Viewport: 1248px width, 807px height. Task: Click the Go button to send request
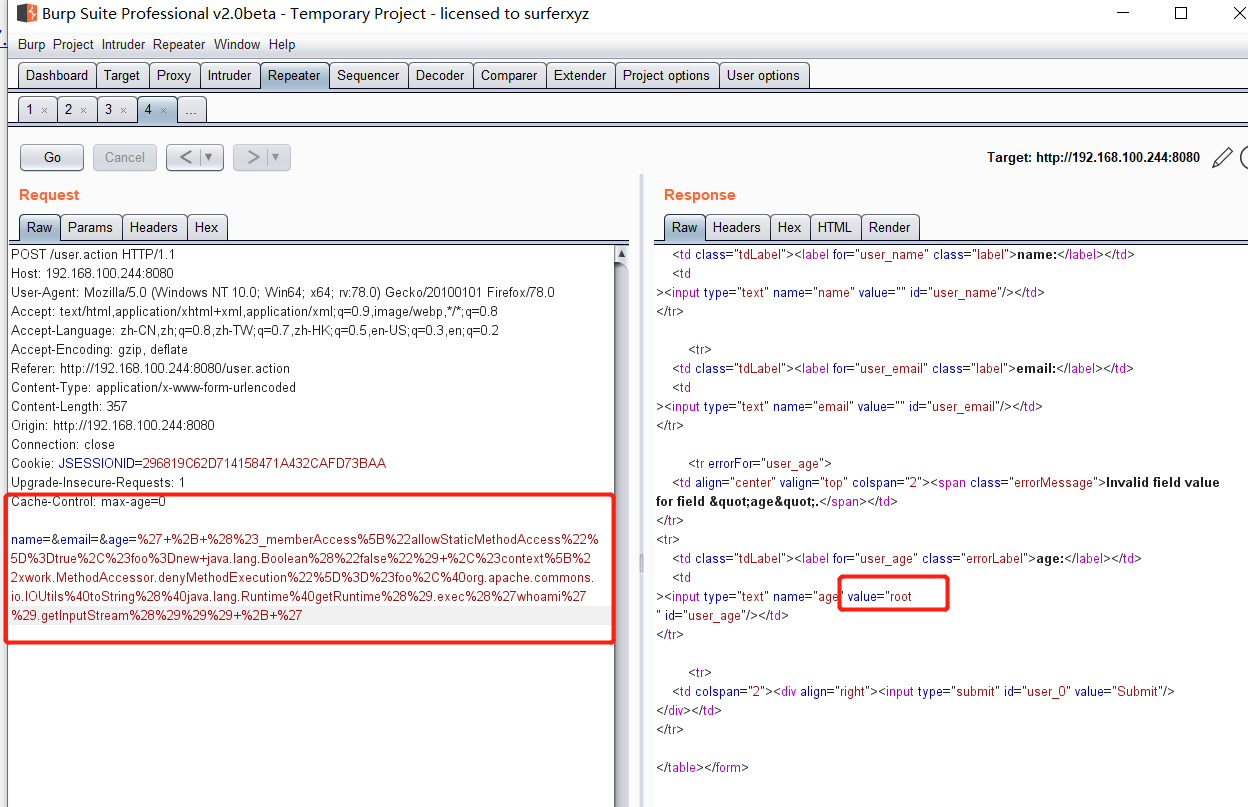(53, 157)
